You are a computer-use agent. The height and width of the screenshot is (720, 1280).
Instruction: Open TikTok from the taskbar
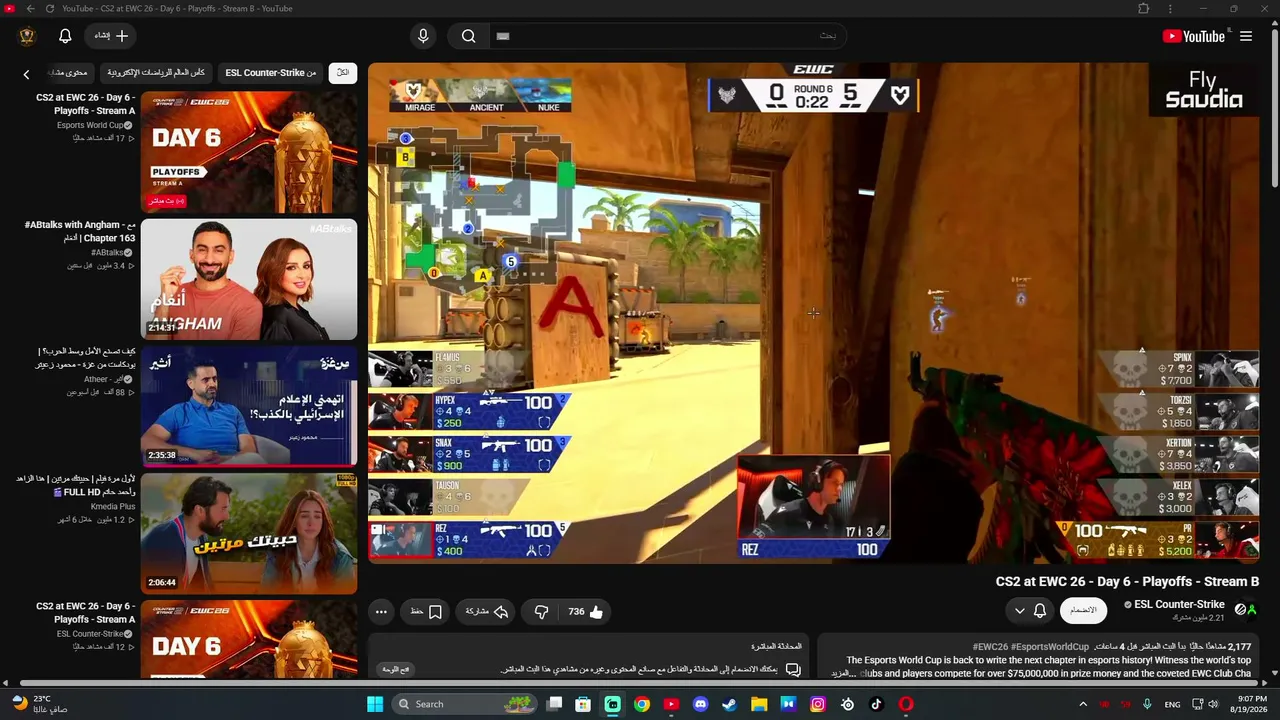coord(876,704)
